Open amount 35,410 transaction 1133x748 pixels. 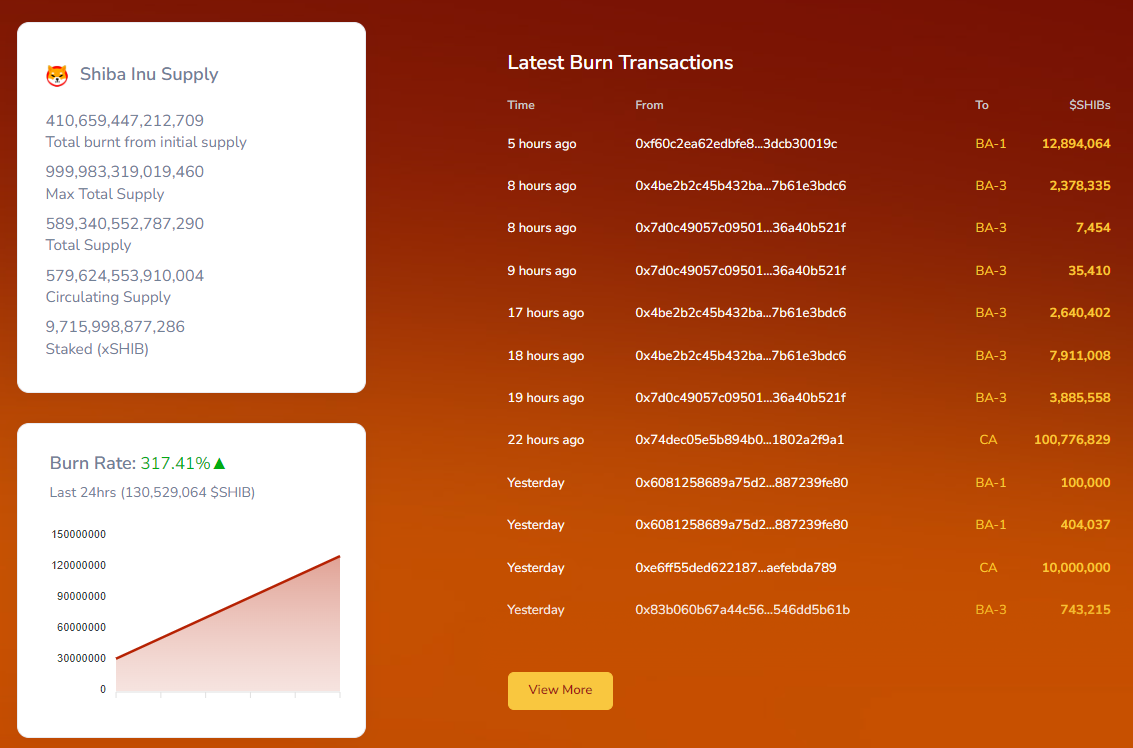point(1090,271)
